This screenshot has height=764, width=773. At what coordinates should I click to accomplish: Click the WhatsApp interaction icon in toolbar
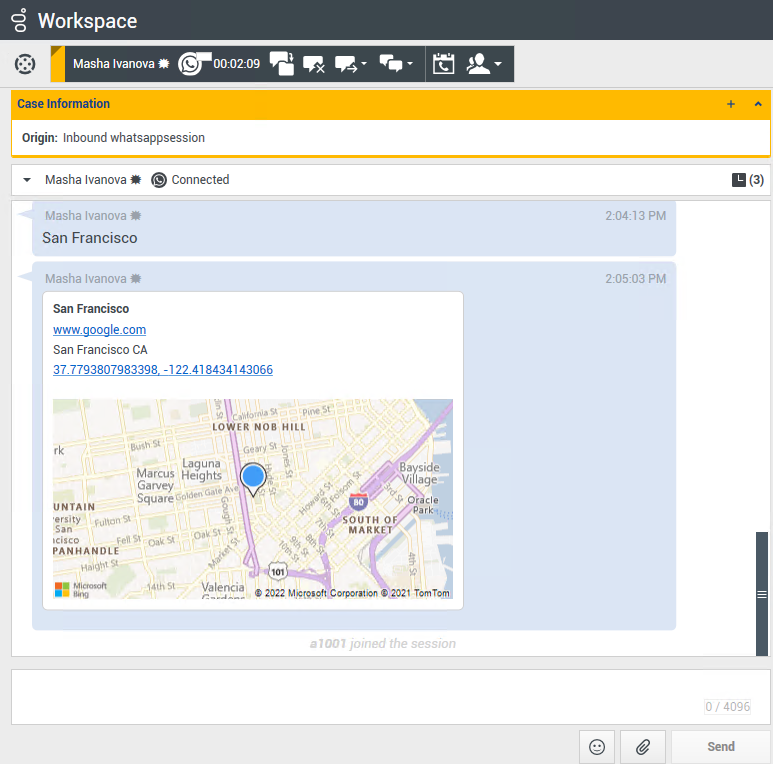(x=192, y=64)
